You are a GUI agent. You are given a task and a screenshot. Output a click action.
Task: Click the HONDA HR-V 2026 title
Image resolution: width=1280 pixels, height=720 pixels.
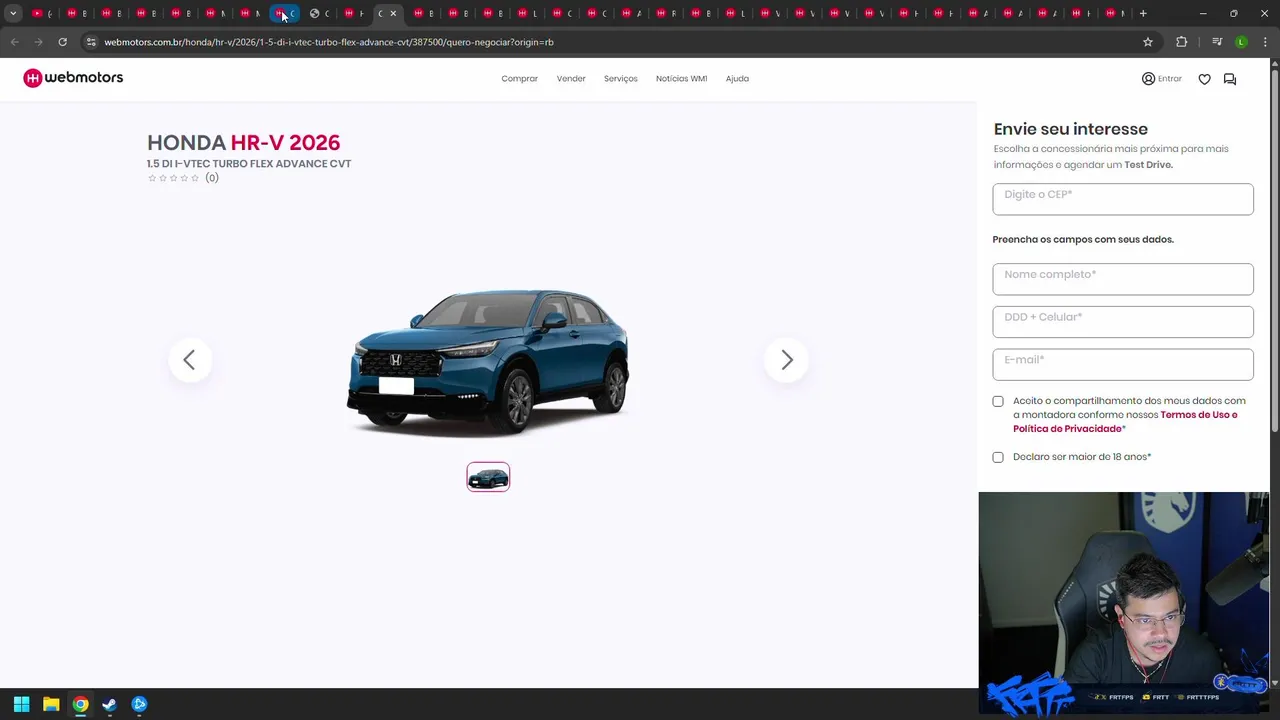pyautogui.click(x=243, y=143)
